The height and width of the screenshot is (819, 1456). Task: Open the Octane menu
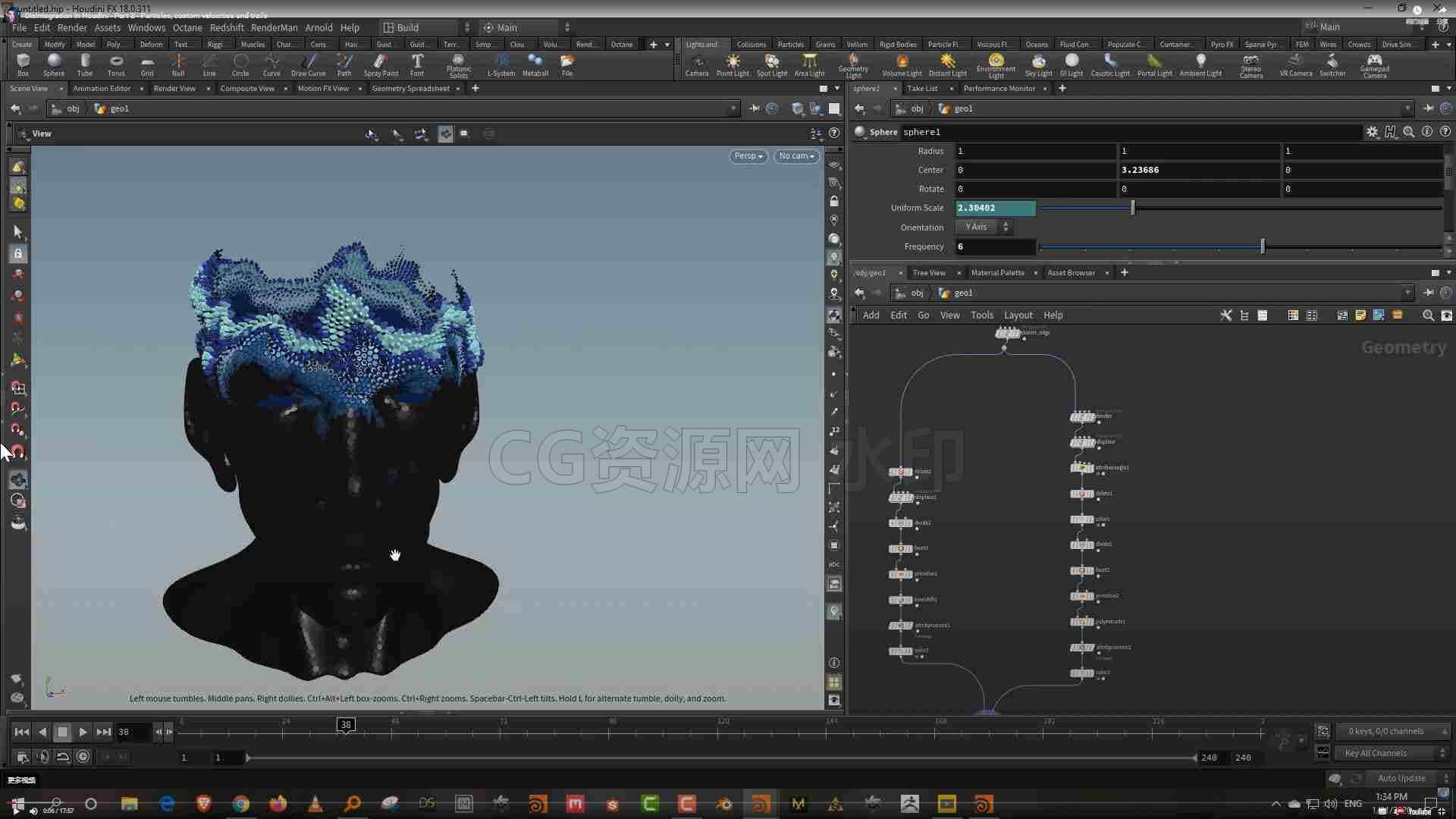click(x=187, y=27)
